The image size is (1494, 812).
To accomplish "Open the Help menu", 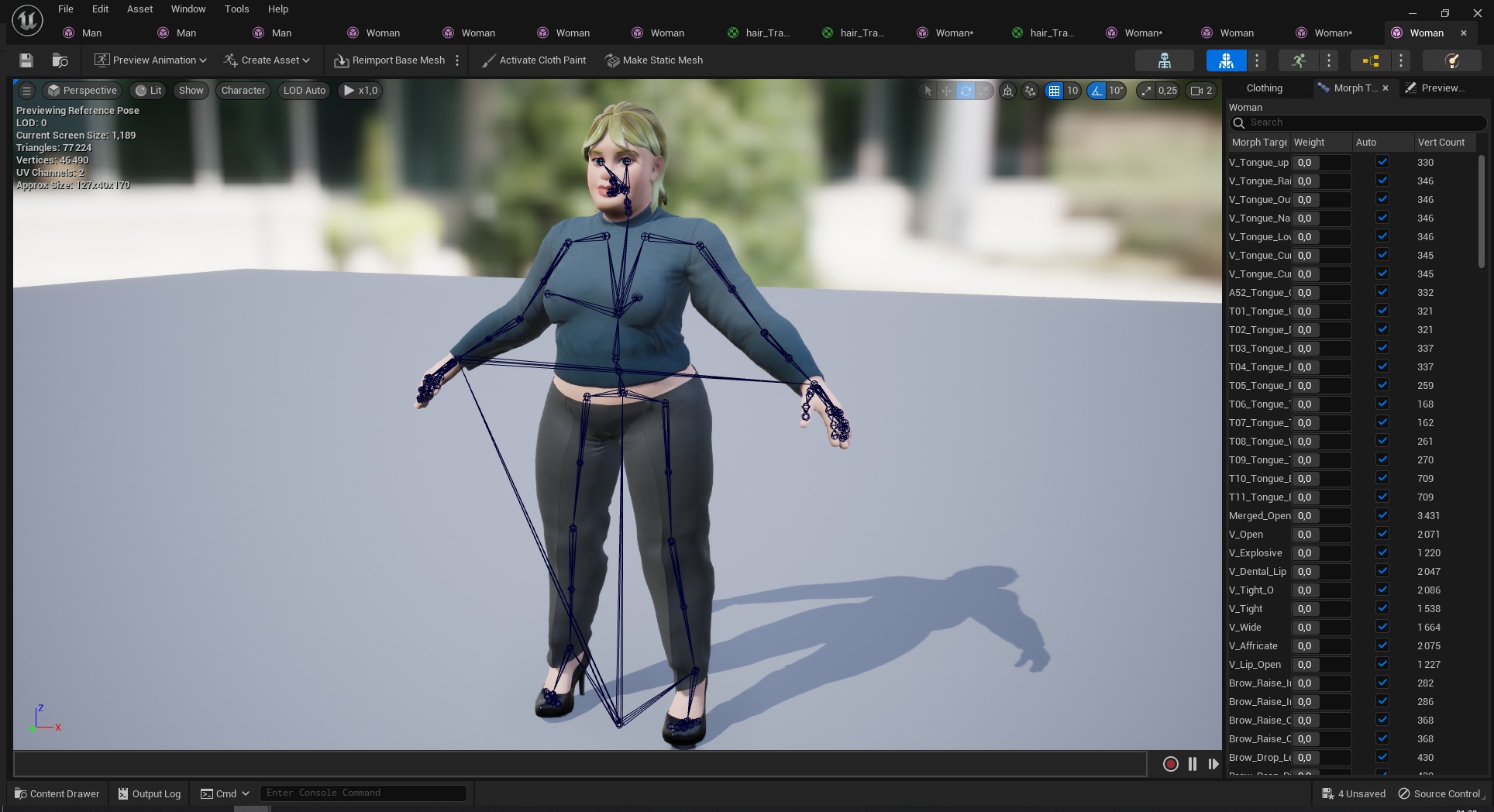I will coord(278,9).
